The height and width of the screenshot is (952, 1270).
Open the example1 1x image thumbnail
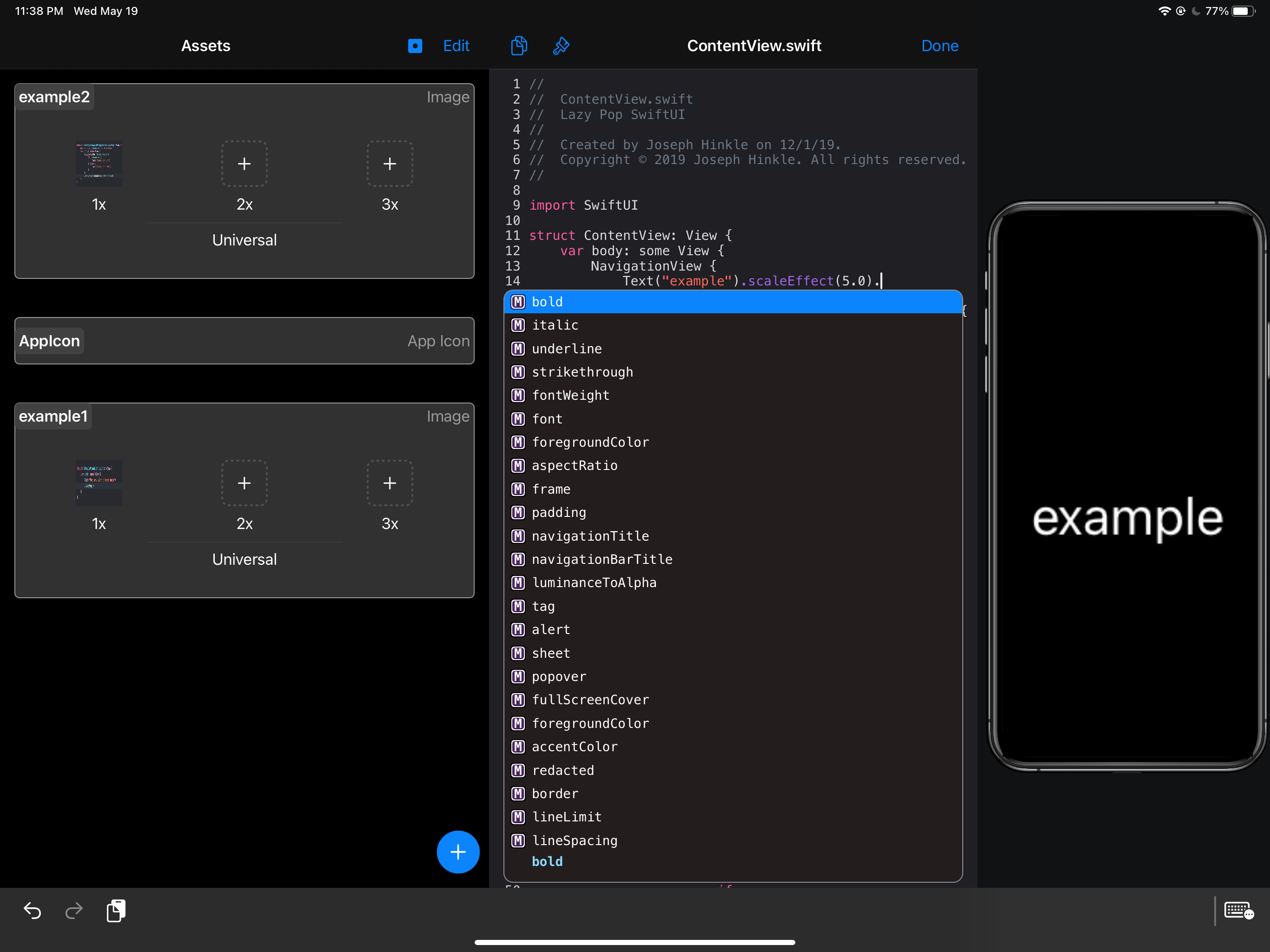coord(99,483)
